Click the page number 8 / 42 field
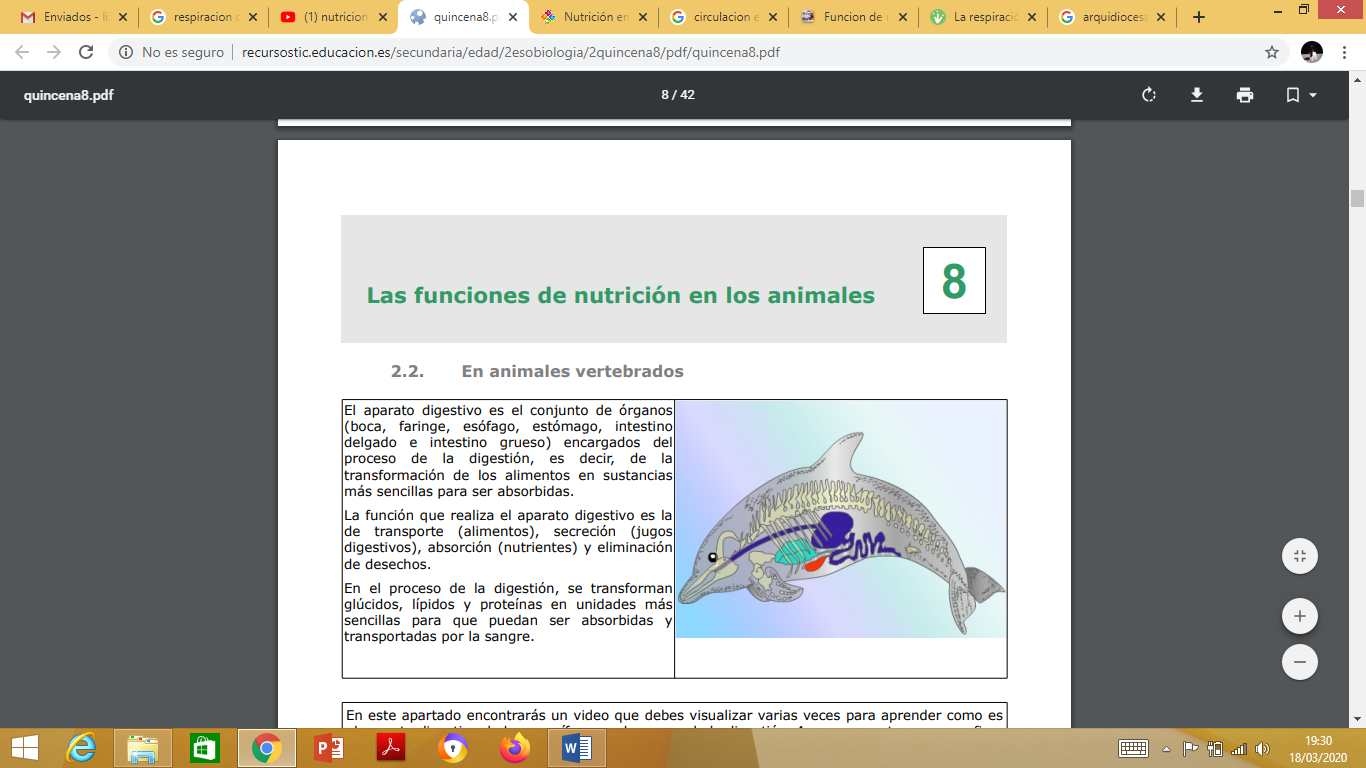This screenshot has height=768, width=1366. coord(678,95)
